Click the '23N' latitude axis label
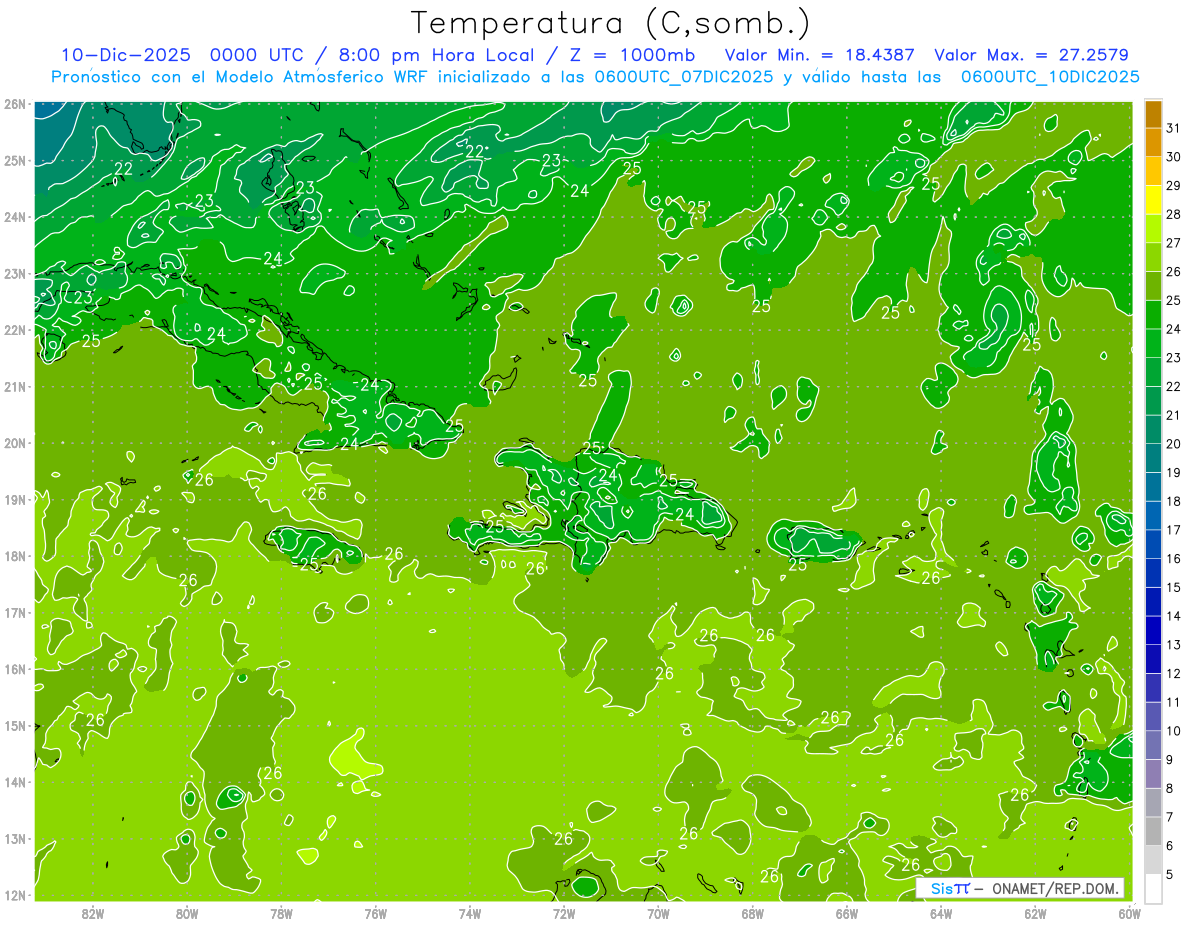Screen dimensions: 1200x927 14,273
